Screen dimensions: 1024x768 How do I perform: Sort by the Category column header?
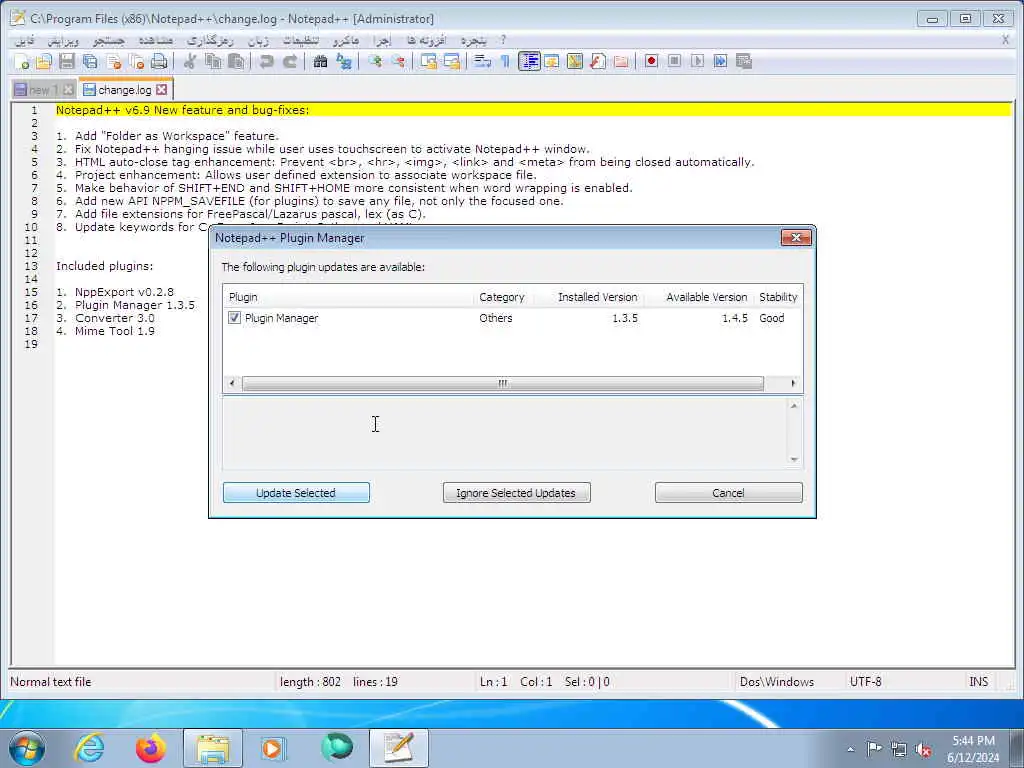502,297
